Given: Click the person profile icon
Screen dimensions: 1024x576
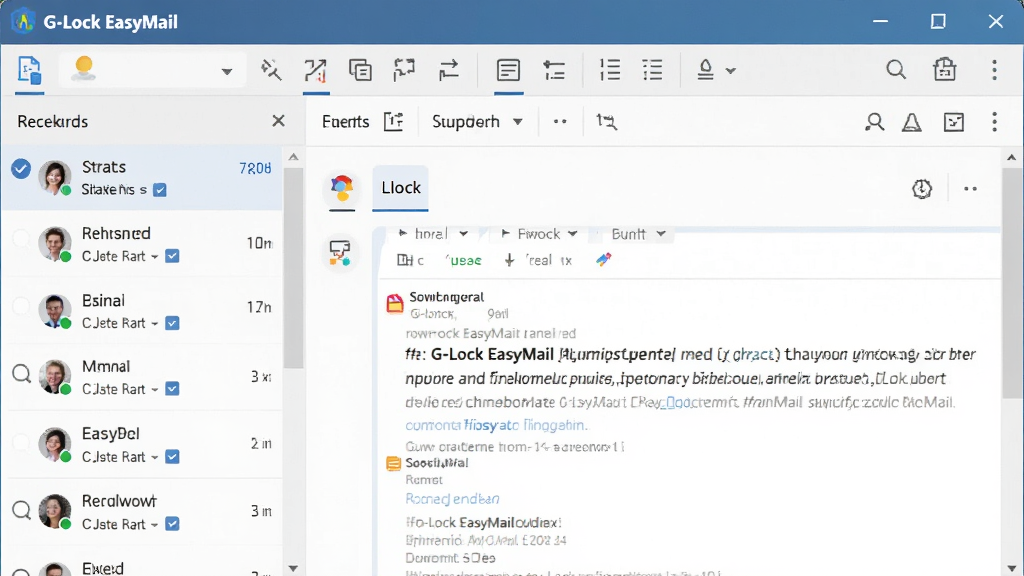Looking at the screenshot, I should (x=874, y=122).
